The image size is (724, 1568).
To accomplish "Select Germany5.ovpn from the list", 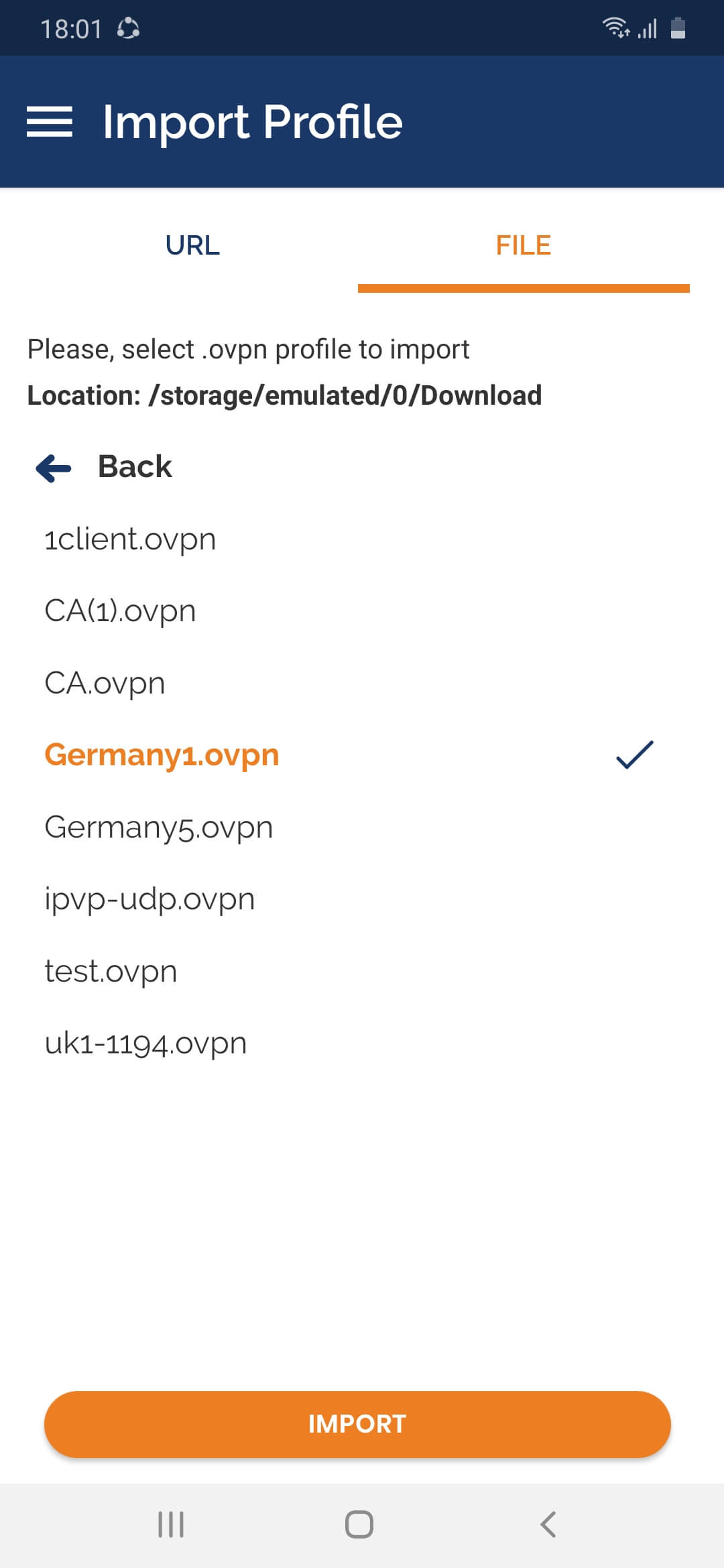I will pyautogui.click(x=159, y=828).
